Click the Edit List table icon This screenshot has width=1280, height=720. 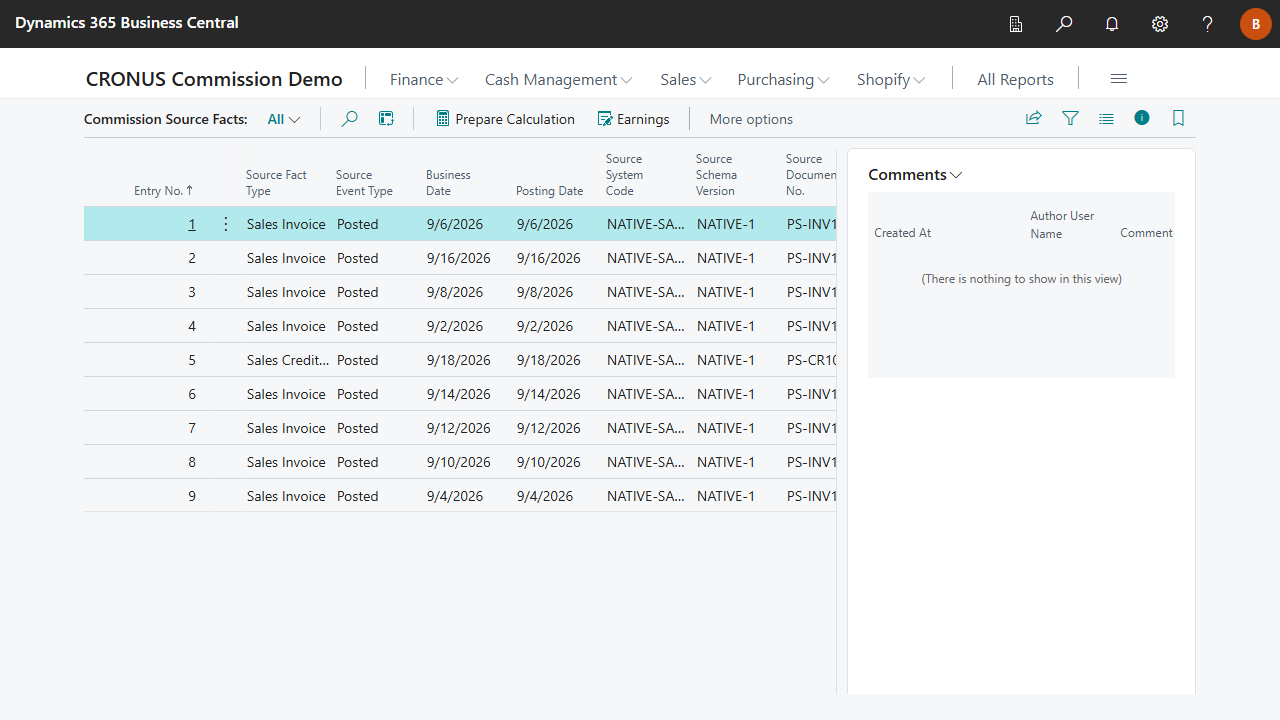coord(386,119)
